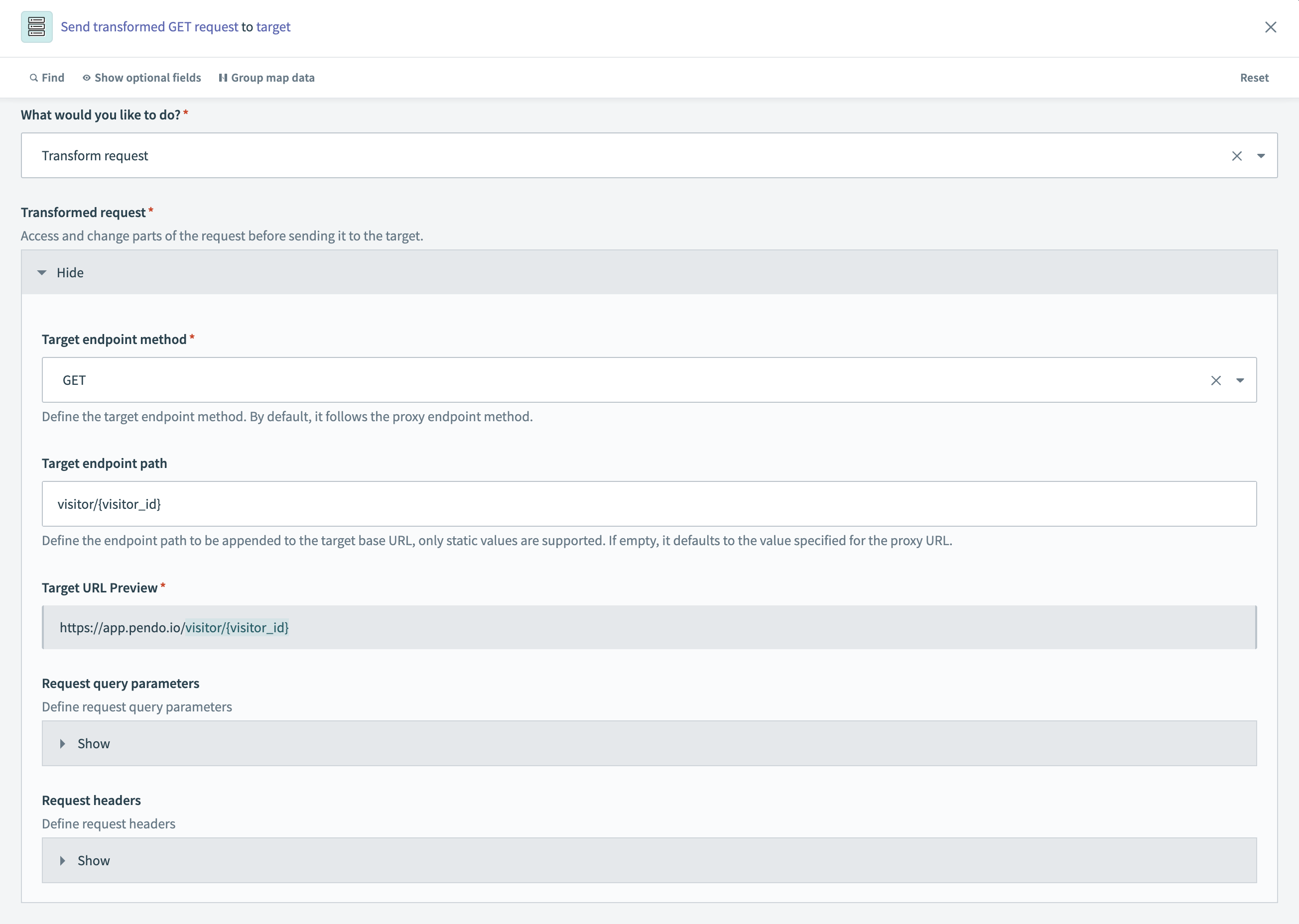Expand Request query parameters section
The width and height of the screenshot is (1299, 924).
click(x=63, y=744)
